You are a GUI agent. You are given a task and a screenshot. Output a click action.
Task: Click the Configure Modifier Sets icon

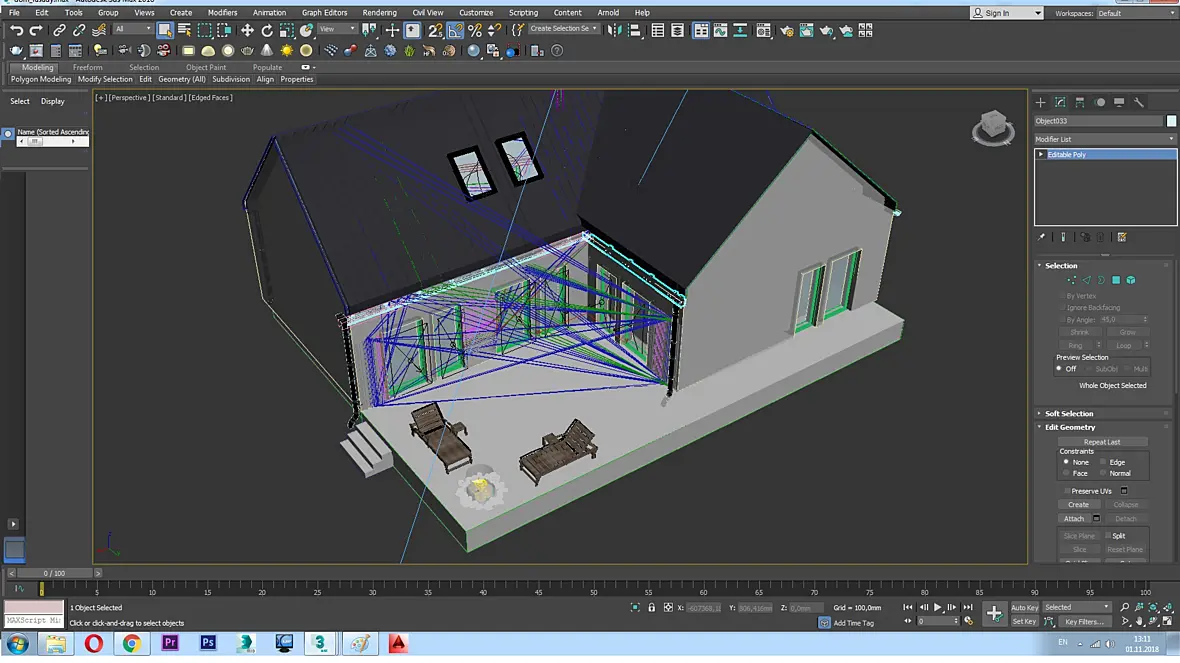[1122, 237]
